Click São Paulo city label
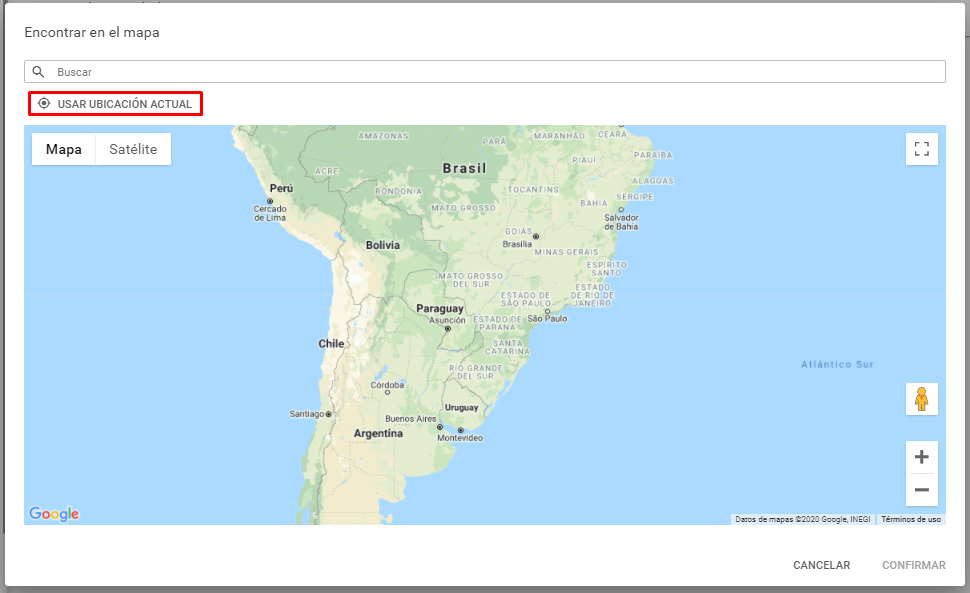The image size is (970, 593). (x=547, y=318)
